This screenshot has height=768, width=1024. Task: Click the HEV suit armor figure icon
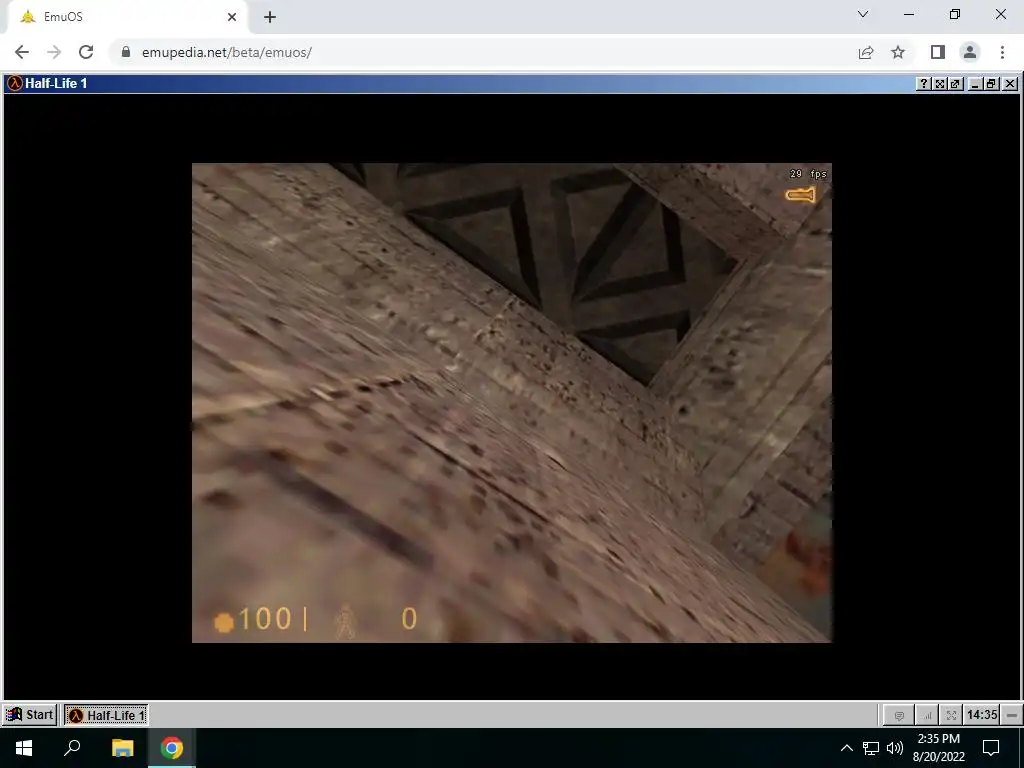[x=345, y=621]
